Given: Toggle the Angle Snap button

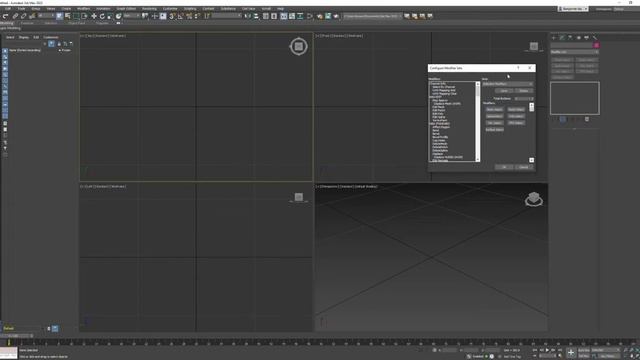Looking at the screenshot, I should 180,16.
